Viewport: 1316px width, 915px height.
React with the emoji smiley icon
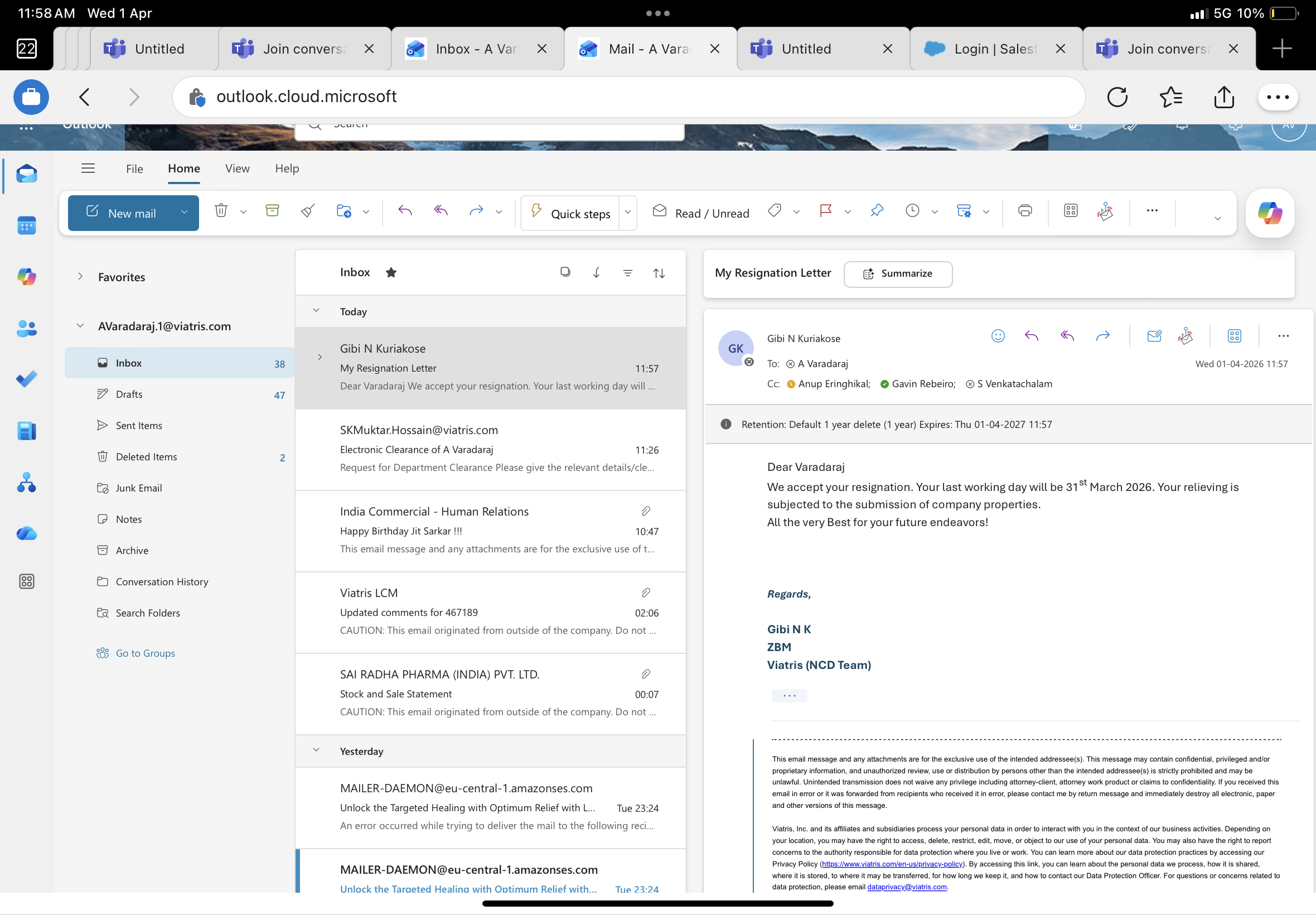pyautogui.click(x=998, y=336)
